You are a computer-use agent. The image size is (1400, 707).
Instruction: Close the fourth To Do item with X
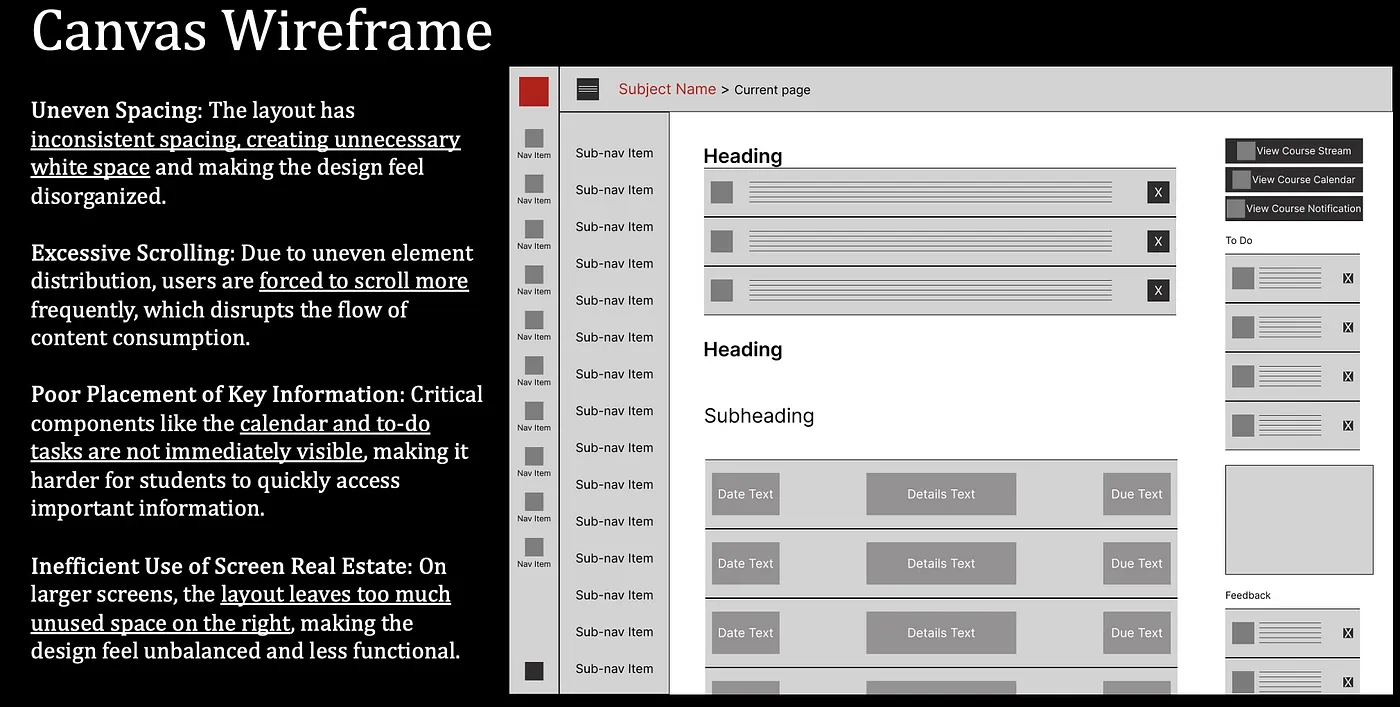coord(1348,425)
